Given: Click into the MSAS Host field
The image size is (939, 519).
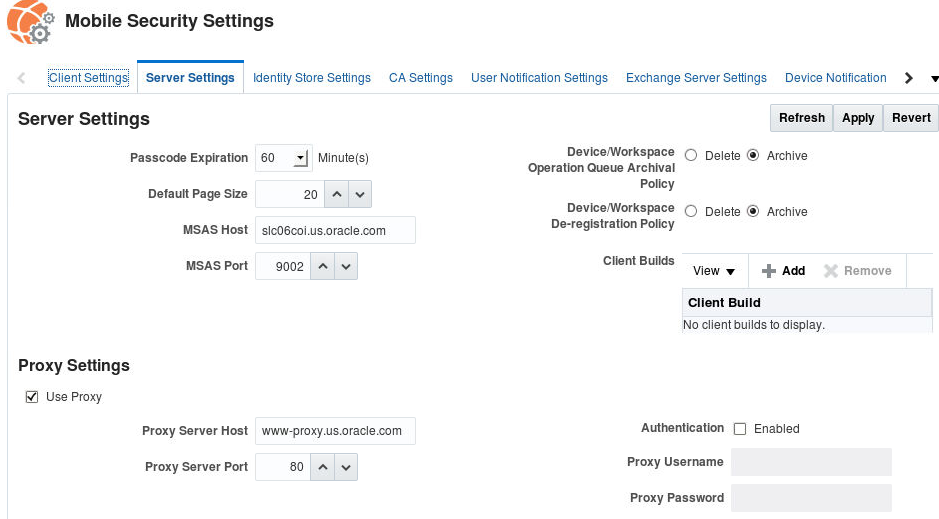Looking at the screenshot, I should point(335,230).
